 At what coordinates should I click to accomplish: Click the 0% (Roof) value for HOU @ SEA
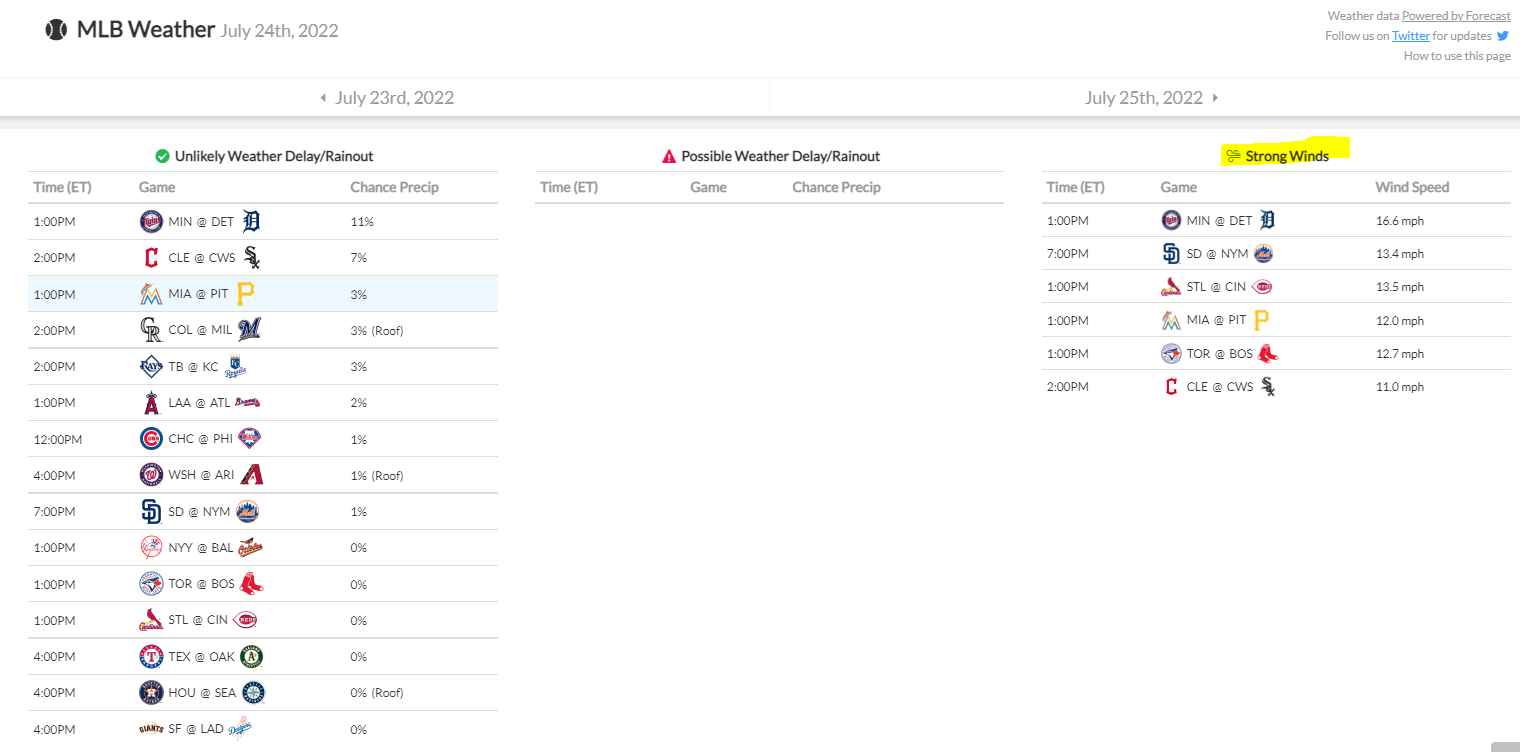coord(377,693)
